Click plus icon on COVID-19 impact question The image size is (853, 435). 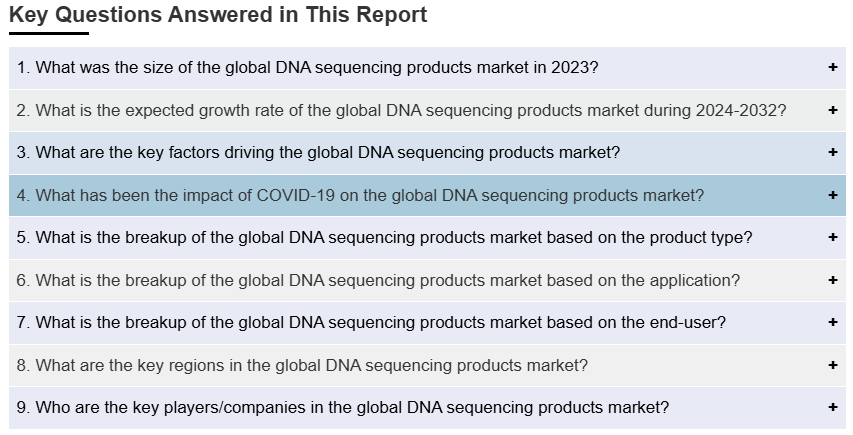click(x=832, y=195)
